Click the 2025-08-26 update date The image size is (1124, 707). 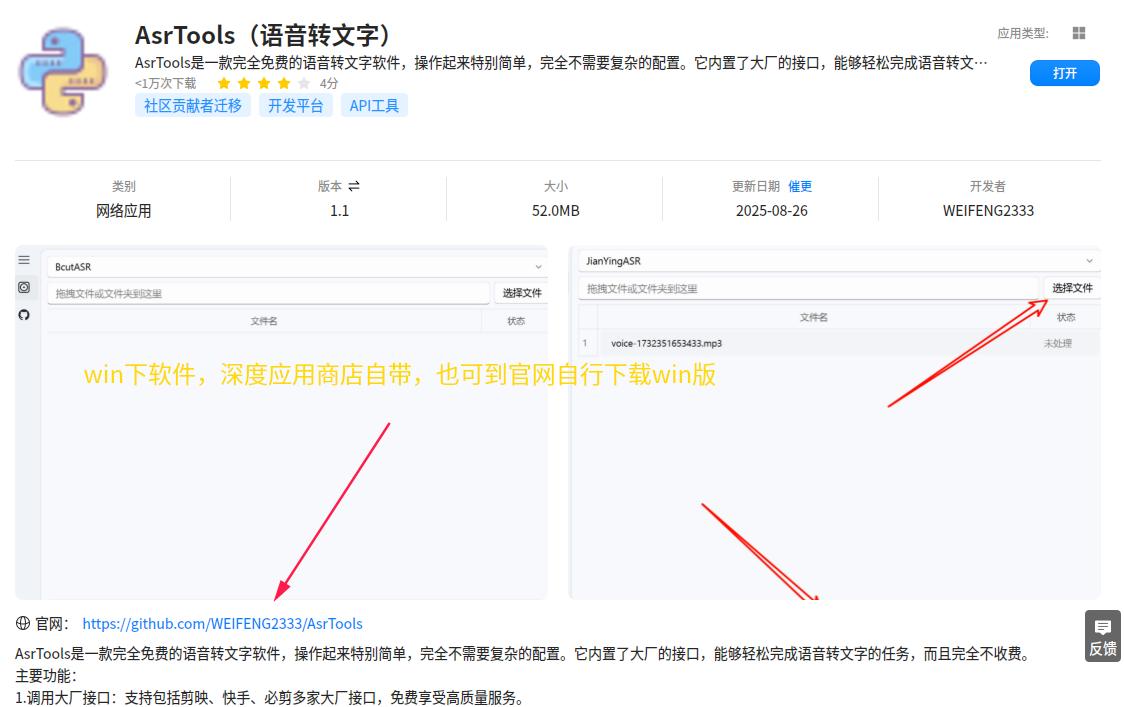click(771, 211)
